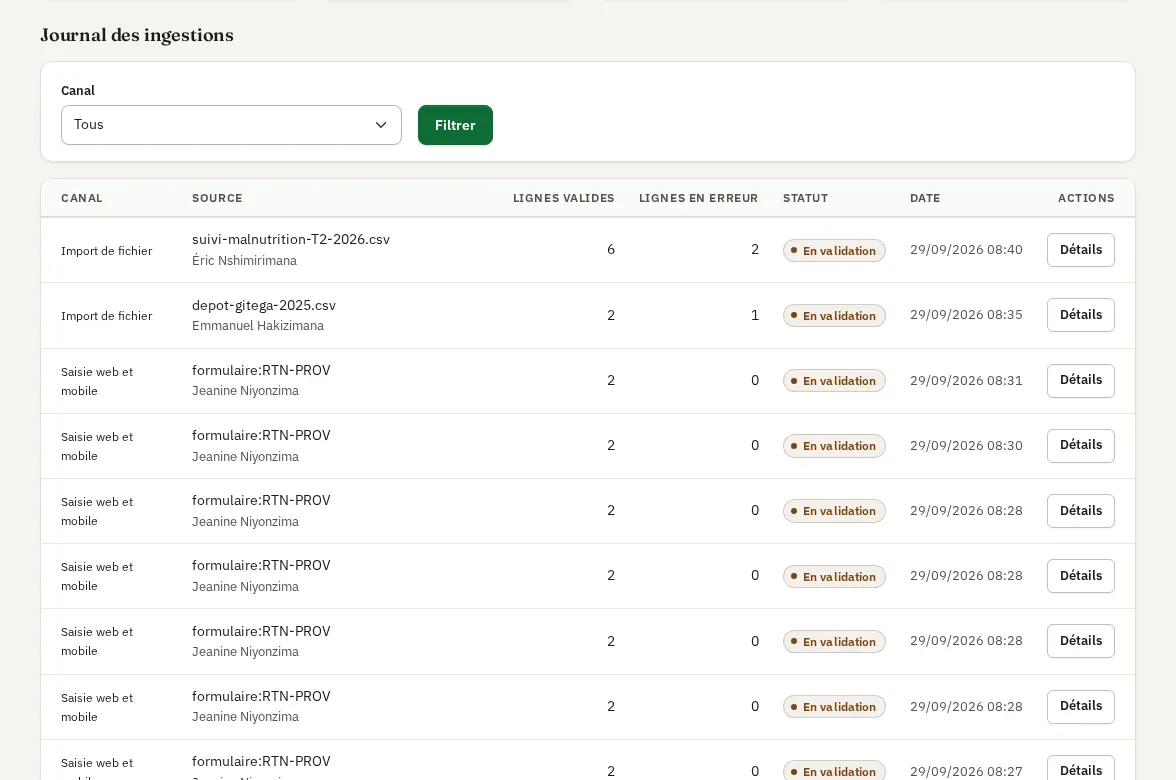Image resolution: width=1176 pixels, height=780 pixels.
Task: Click the En validation badge dated 08:31
Action: pyautogui.click(x=834, y=381)
